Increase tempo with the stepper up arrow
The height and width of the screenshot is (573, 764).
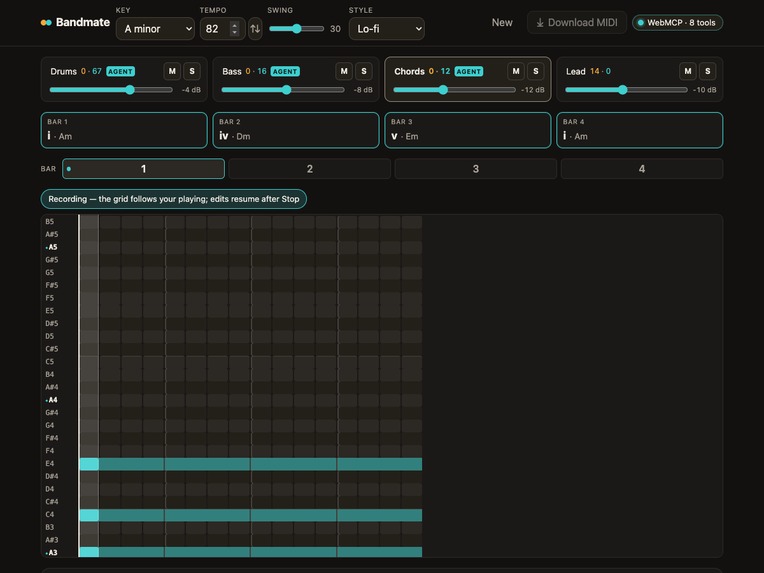(x=234, y=25)
